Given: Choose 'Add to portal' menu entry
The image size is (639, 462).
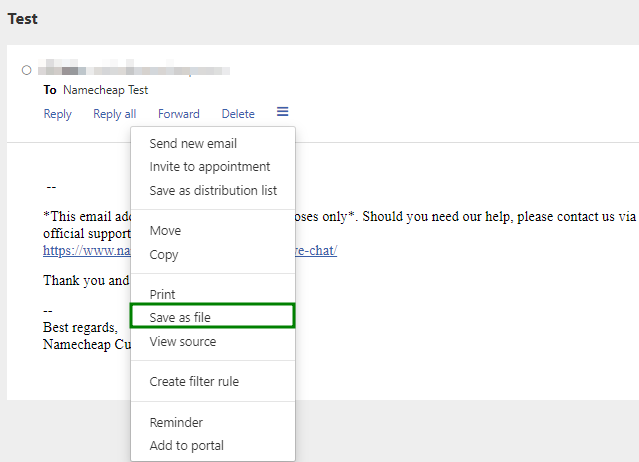Looking at the screenshot, I should (186, 445).
